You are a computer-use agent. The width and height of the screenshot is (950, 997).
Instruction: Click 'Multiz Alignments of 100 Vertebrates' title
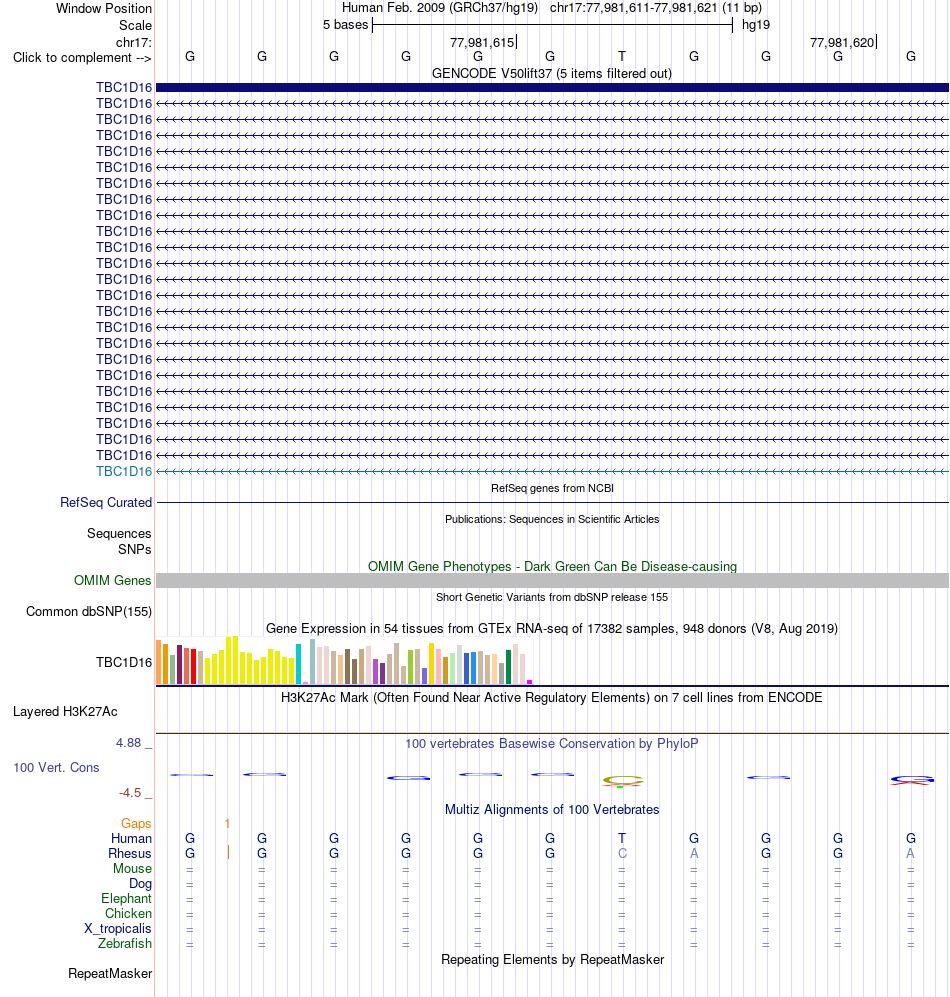click(x=552, y=809)
